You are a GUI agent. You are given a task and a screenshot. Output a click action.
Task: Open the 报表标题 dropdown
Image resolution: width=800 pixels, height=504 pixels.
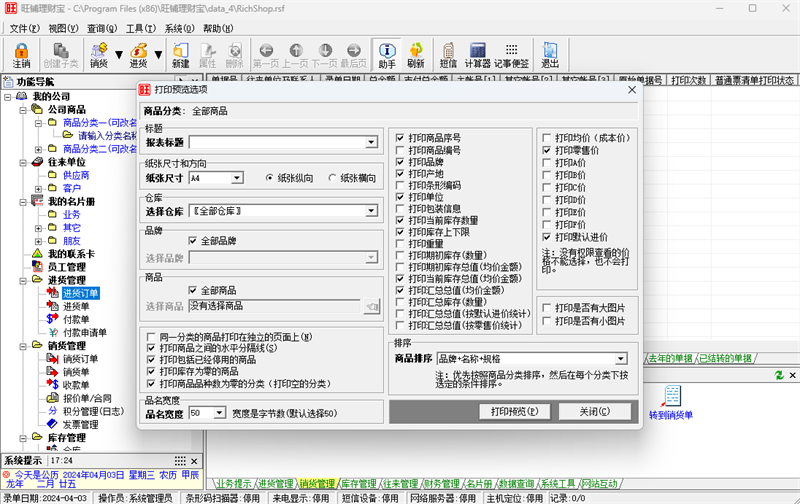point(371,142)
